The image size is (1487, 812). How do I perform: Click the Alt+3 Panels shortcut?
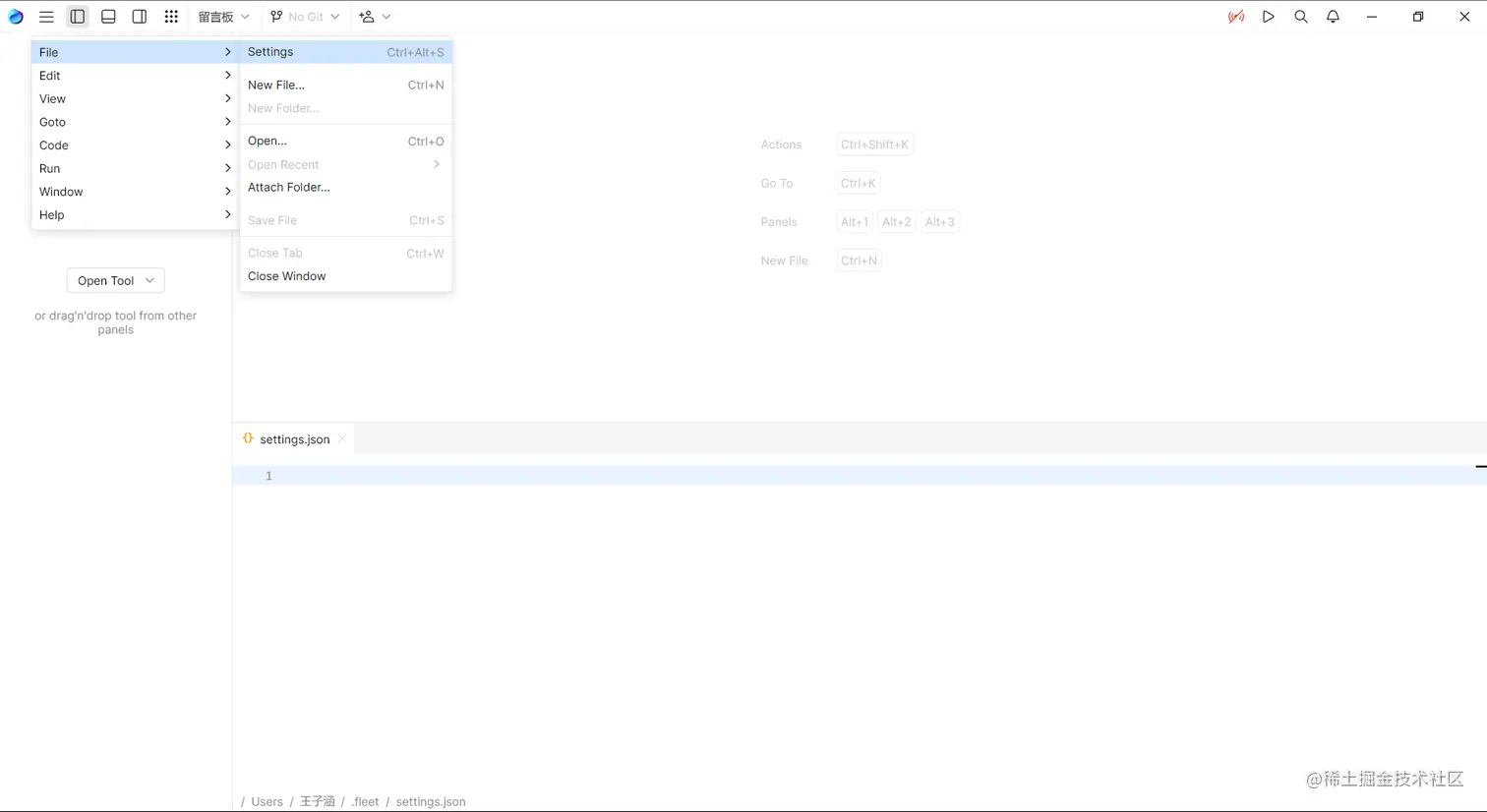[x=940, y=222]
